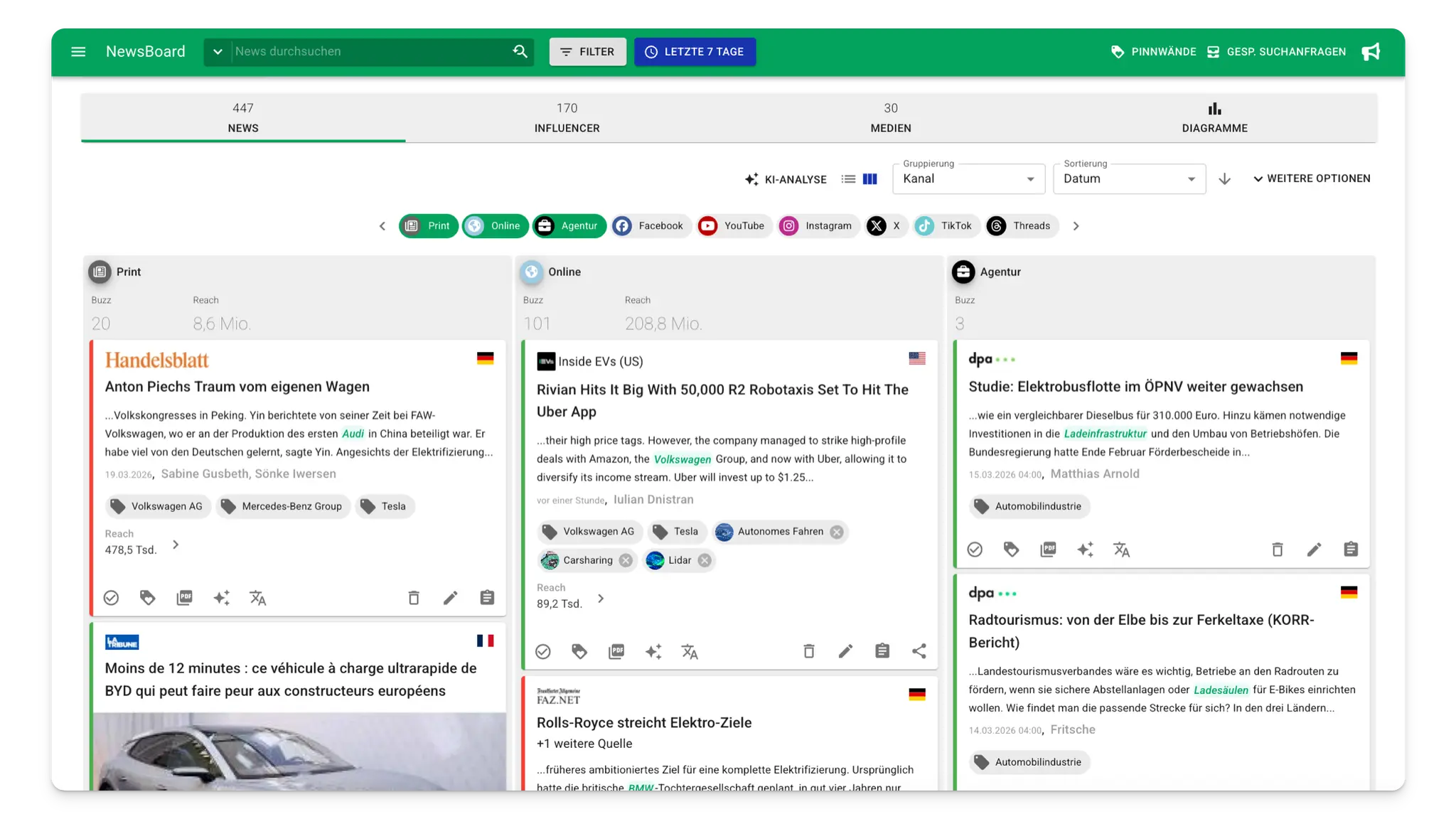Switch to the Diagramme tab
This screenshot has width=1456, height=819.
[x=1214, y=117]
